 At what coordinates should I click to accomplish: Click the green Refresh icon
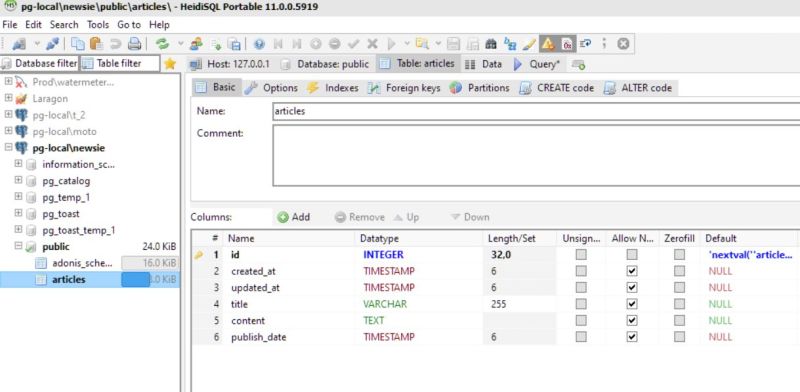click(162, 44)
